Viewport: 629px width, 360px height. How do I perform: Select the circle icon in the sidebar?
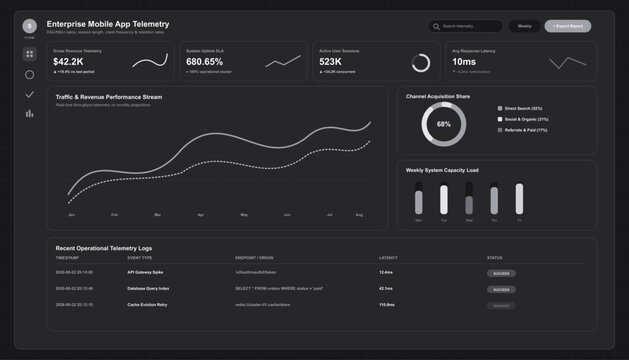29,75
